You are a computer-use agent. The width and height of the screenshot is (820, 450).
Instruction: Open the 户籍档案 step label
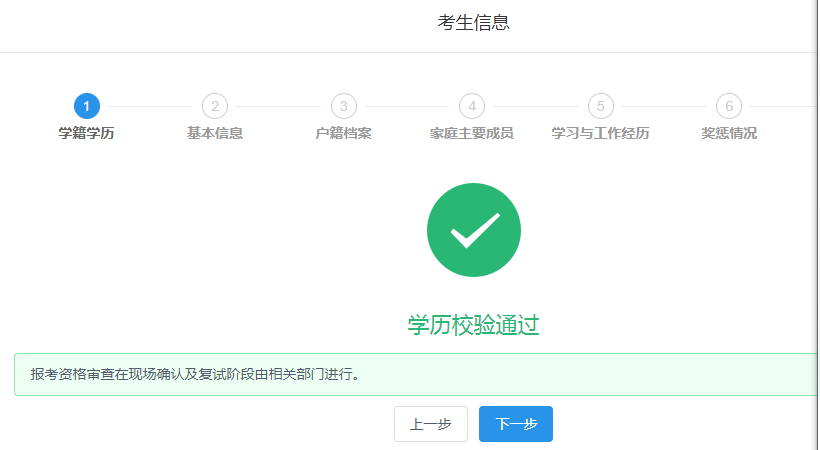point(343,133)
